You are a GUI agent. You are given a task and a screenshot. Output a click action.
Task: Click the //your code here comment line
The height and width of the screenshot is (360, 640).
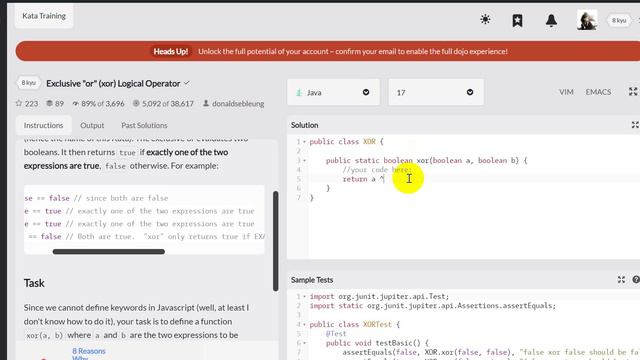[377, 170]
